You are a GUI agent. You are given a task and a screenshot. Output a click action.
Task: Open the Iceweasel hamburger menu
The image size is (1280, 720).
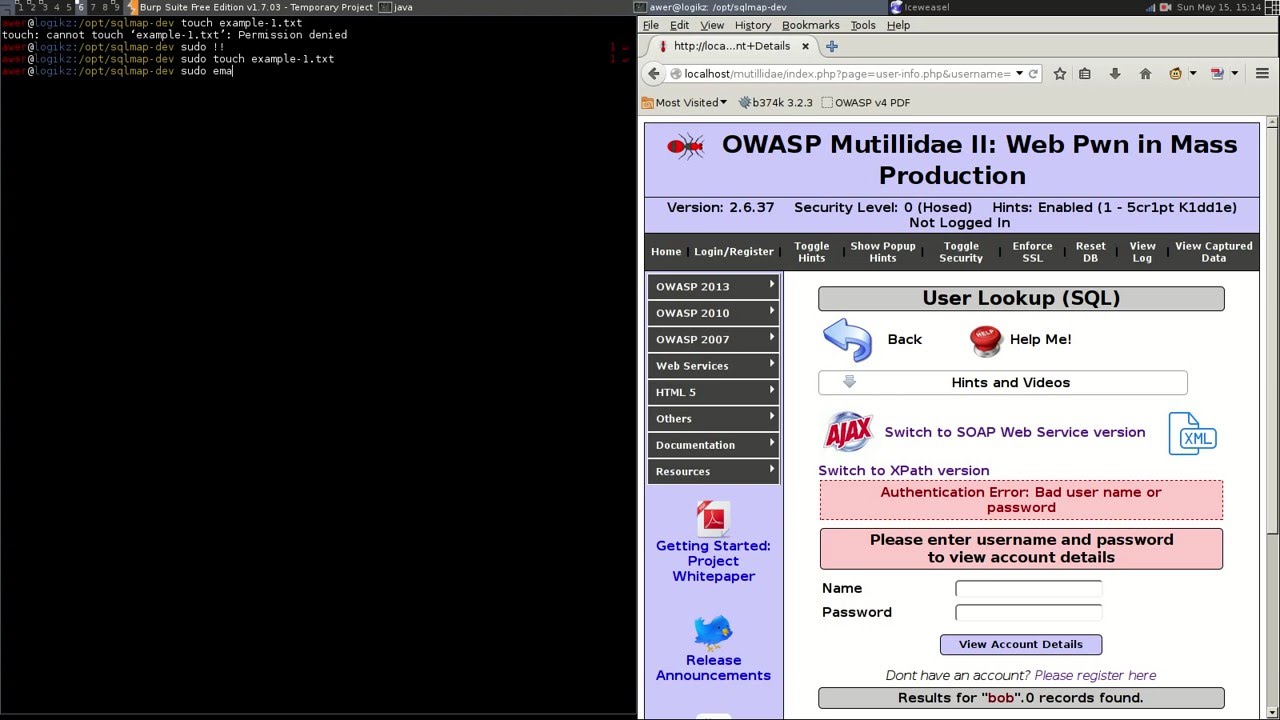[x=1262, y=73]
